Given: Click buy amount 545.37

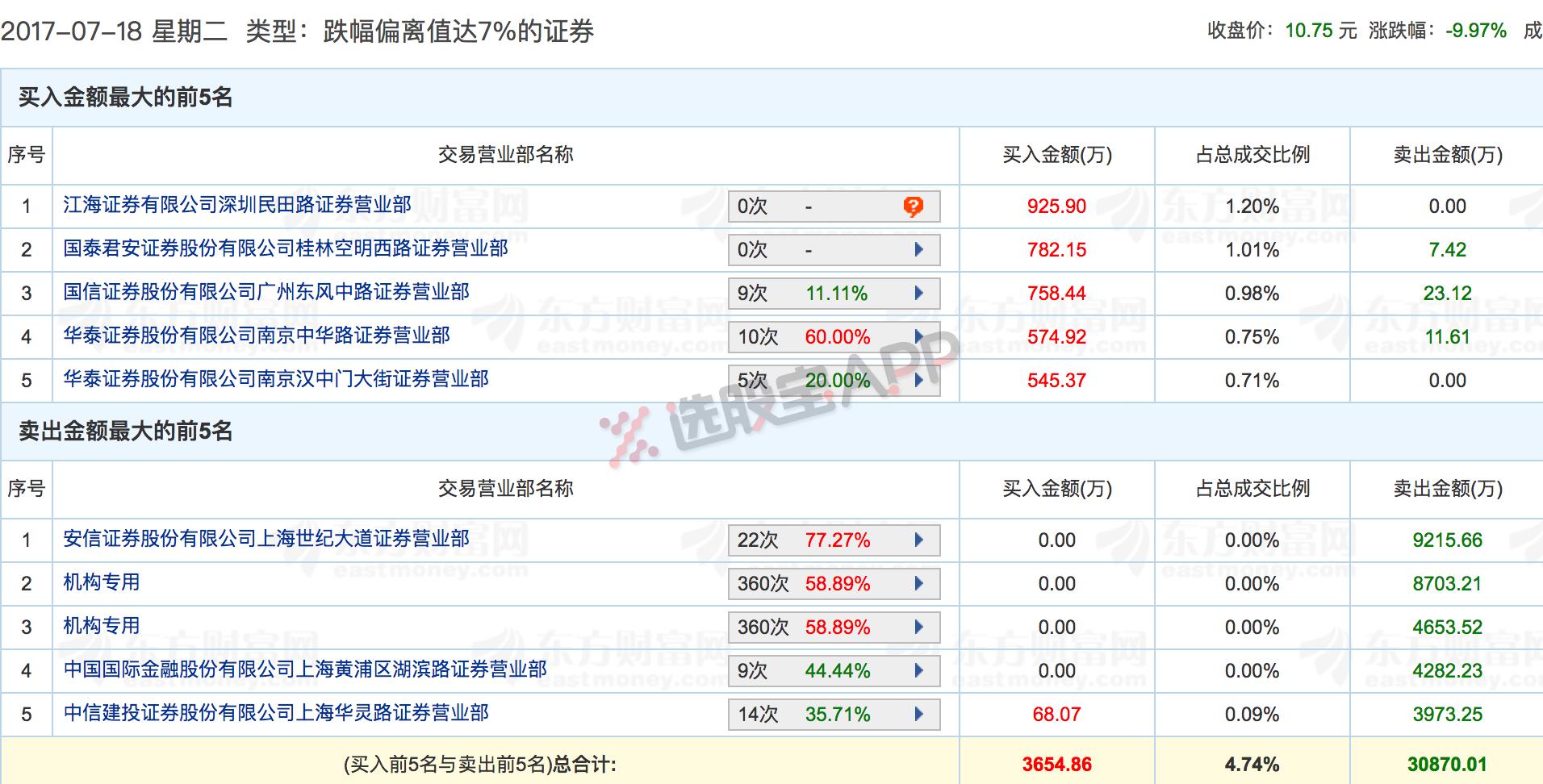Looking at the screenshot, I should [1056, 381].
